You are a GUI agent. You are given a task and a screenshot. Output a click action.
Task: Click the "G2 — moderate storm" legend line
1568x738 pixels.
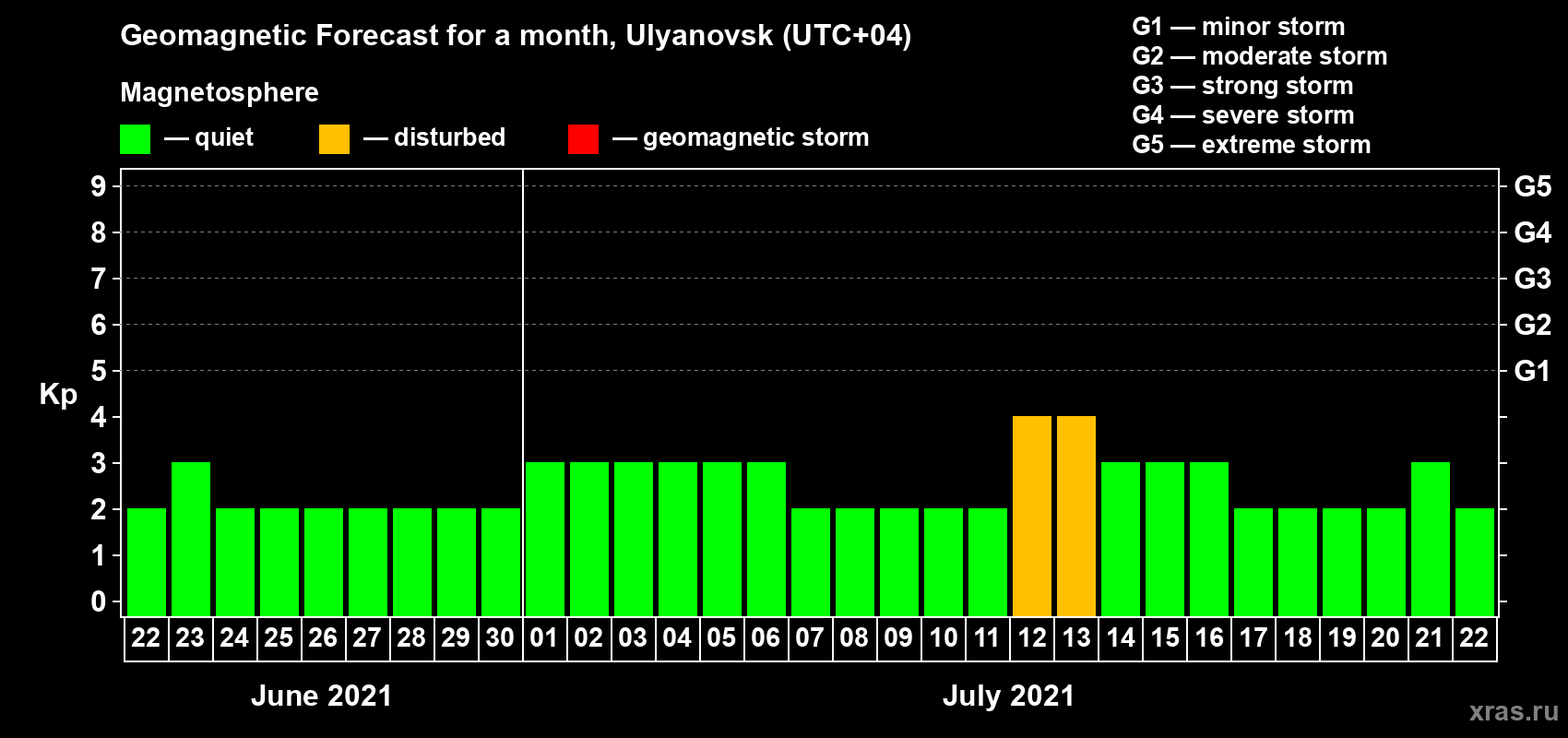(1260, 56)
